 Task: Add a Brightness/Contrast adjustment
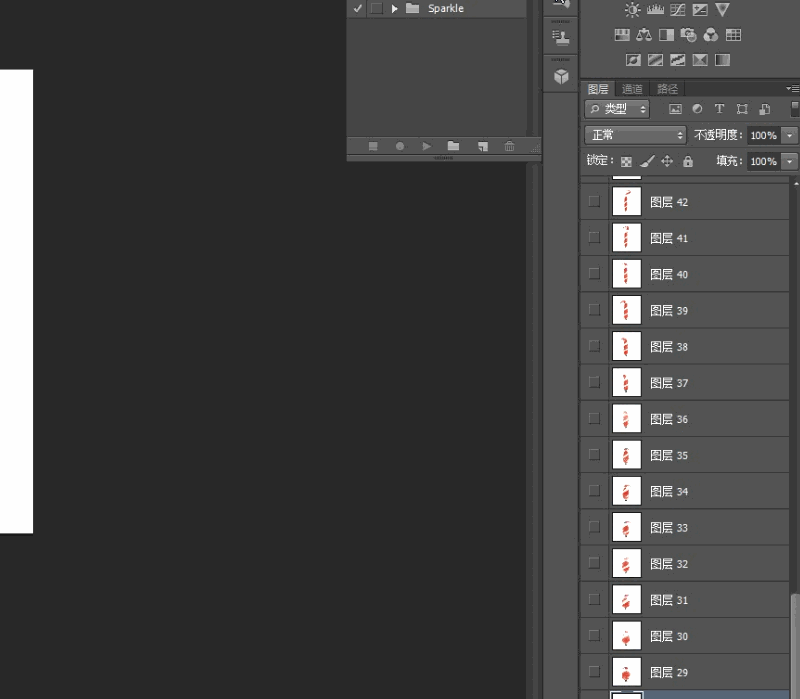click(632, 10)
